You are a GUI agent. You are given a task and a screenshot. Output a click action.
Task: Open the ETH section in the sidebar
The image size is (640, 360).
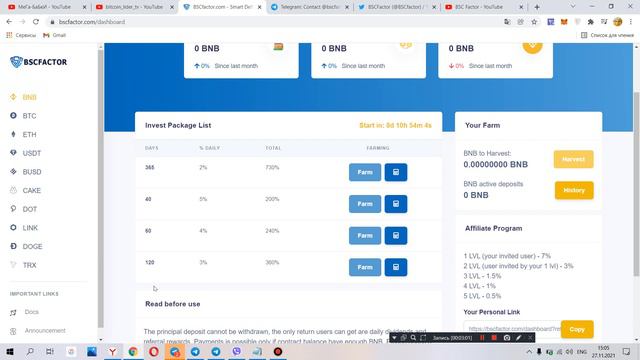click(29, 134)
